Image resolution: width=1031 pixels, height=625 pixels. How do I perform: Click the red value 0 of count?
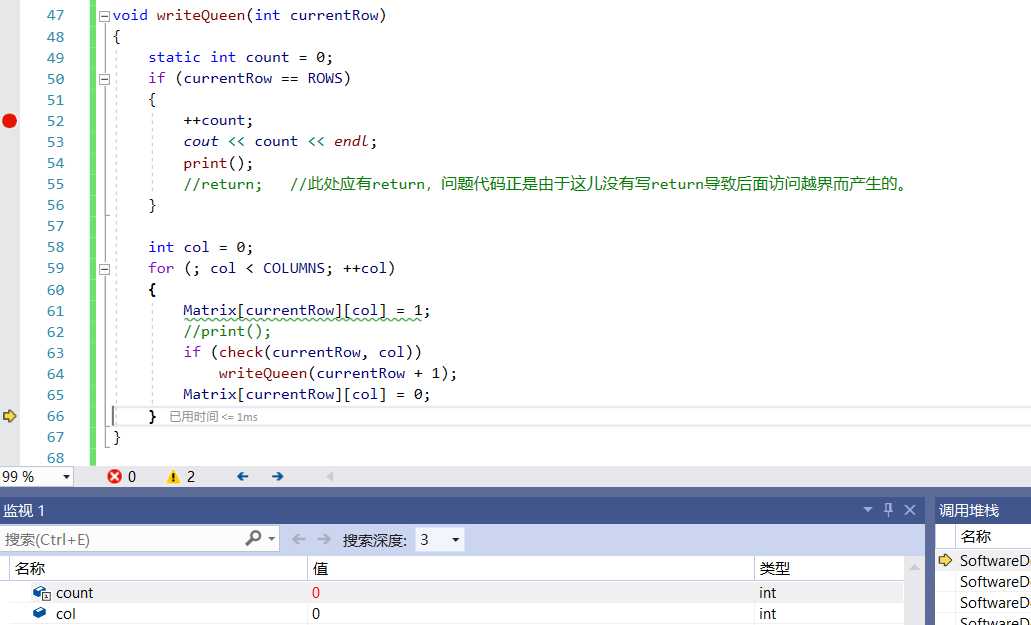(316, 593)
